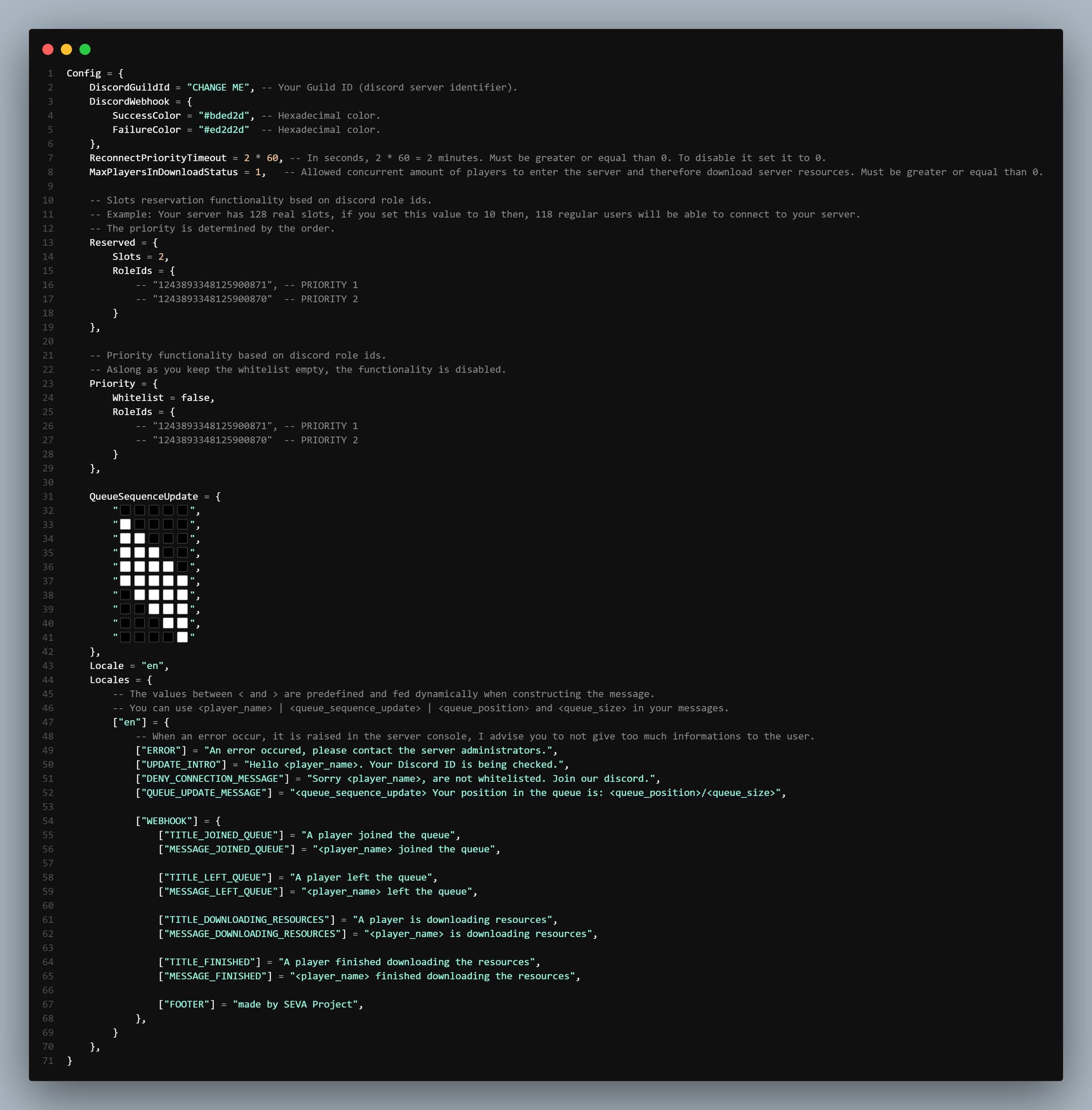The image size is (1092, 1110).
Task: Select the RoleId 1243893348125900871 string
Action: click(214, 284)
